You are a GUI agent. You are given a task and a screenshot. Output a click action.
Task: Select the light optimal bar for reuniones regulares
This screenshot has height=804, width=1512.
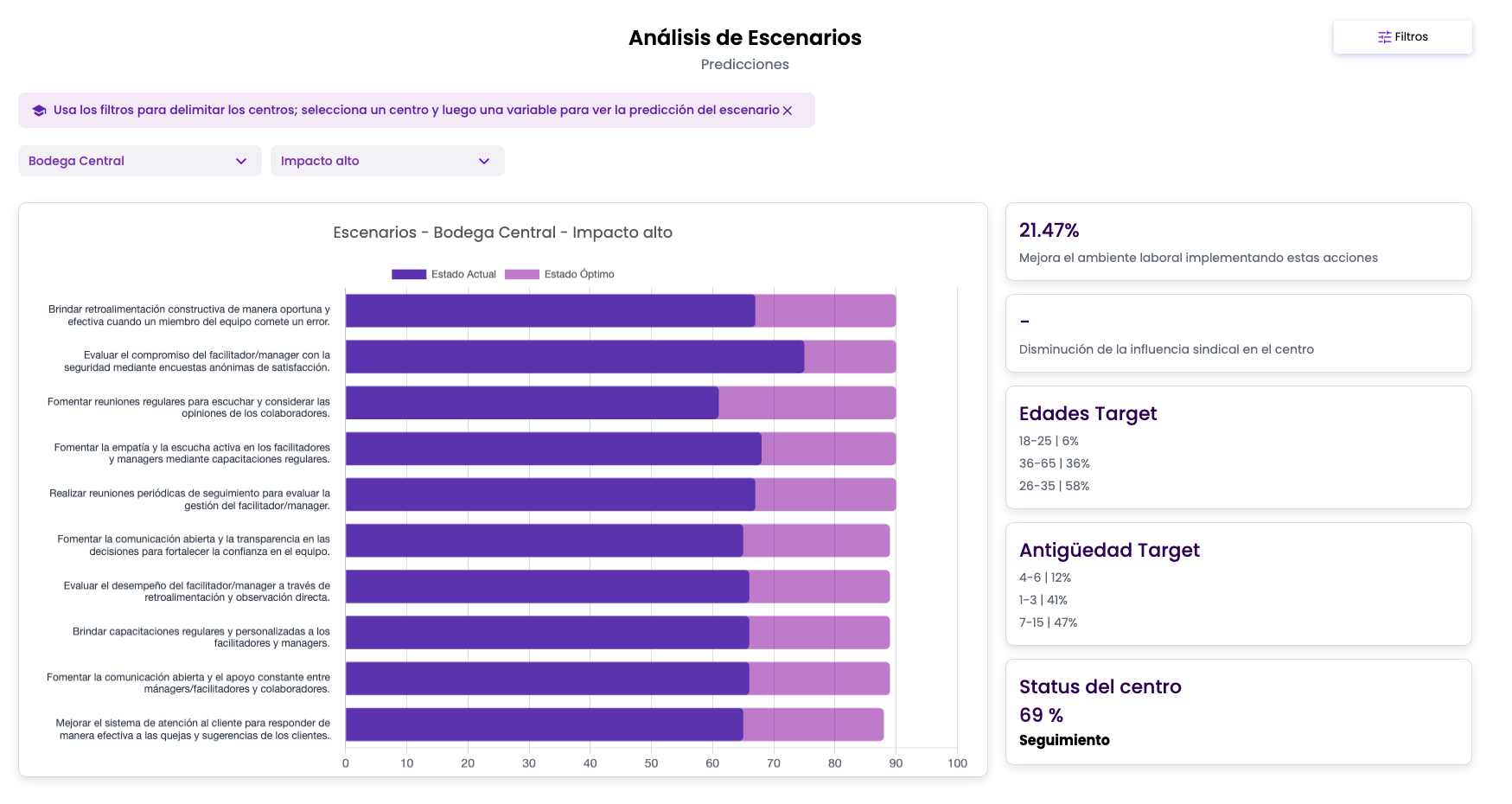[807, 403]
